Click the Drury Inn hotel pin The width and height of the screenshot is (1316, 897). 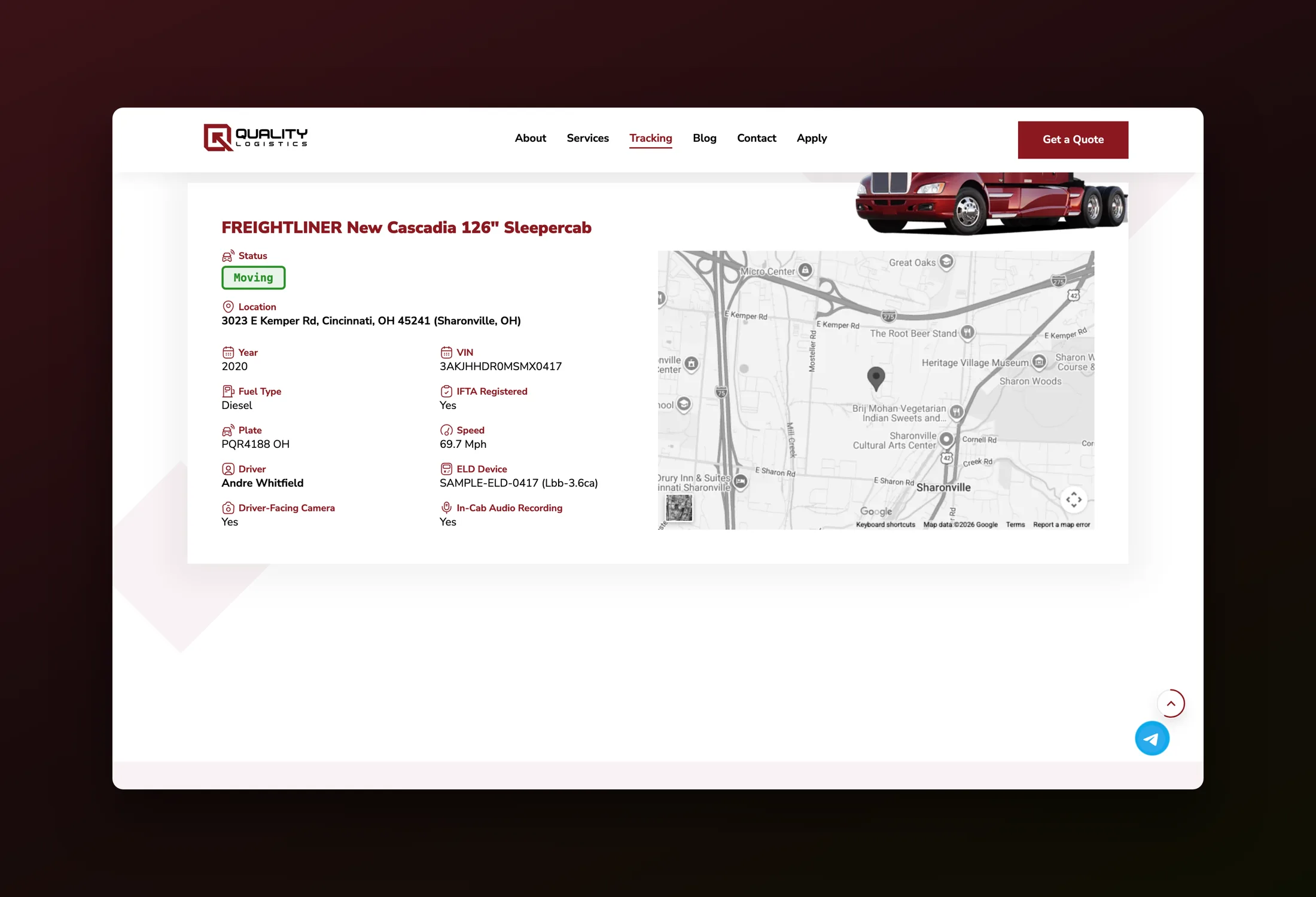coord(740,481)
